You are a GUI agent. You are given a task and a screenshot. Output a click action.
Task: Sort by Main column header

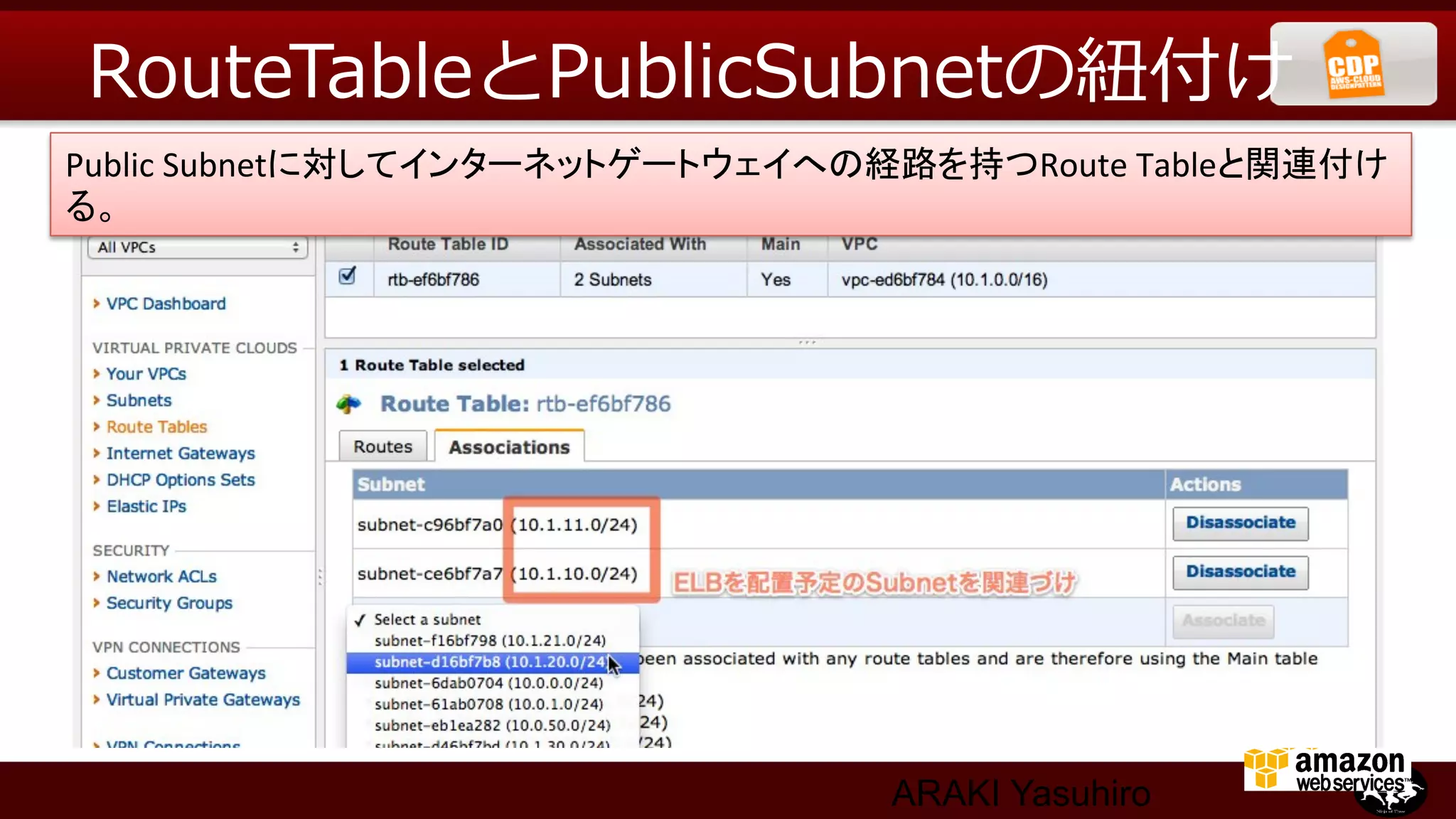click(x=781, y=245)
